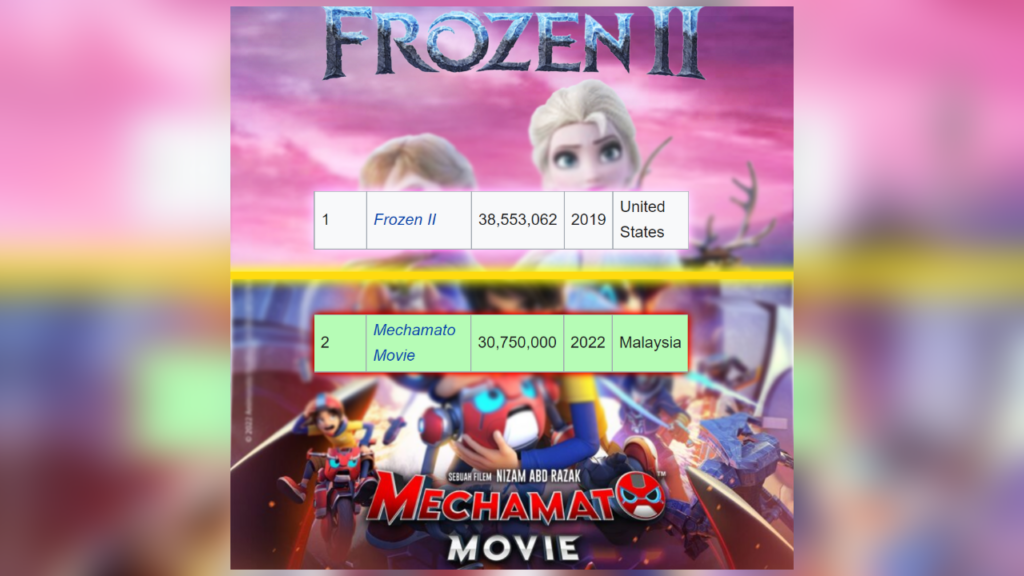This screenshot has height=576, width=1024.
Task: Click the 2019 year cell
Action: [x=588, y=220]
